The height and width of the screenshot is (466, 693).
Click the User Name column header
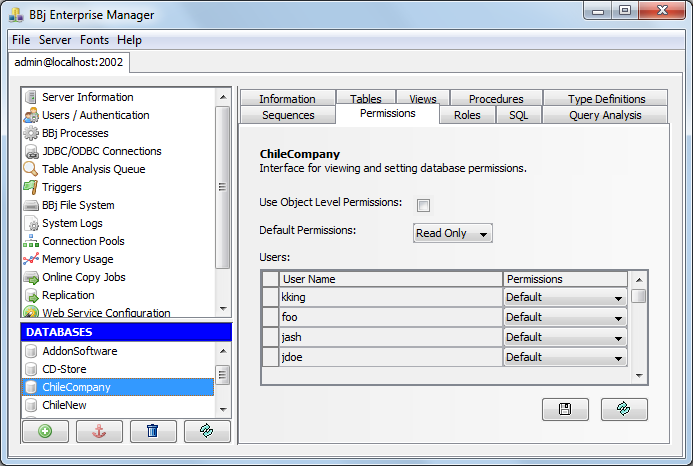391,279
